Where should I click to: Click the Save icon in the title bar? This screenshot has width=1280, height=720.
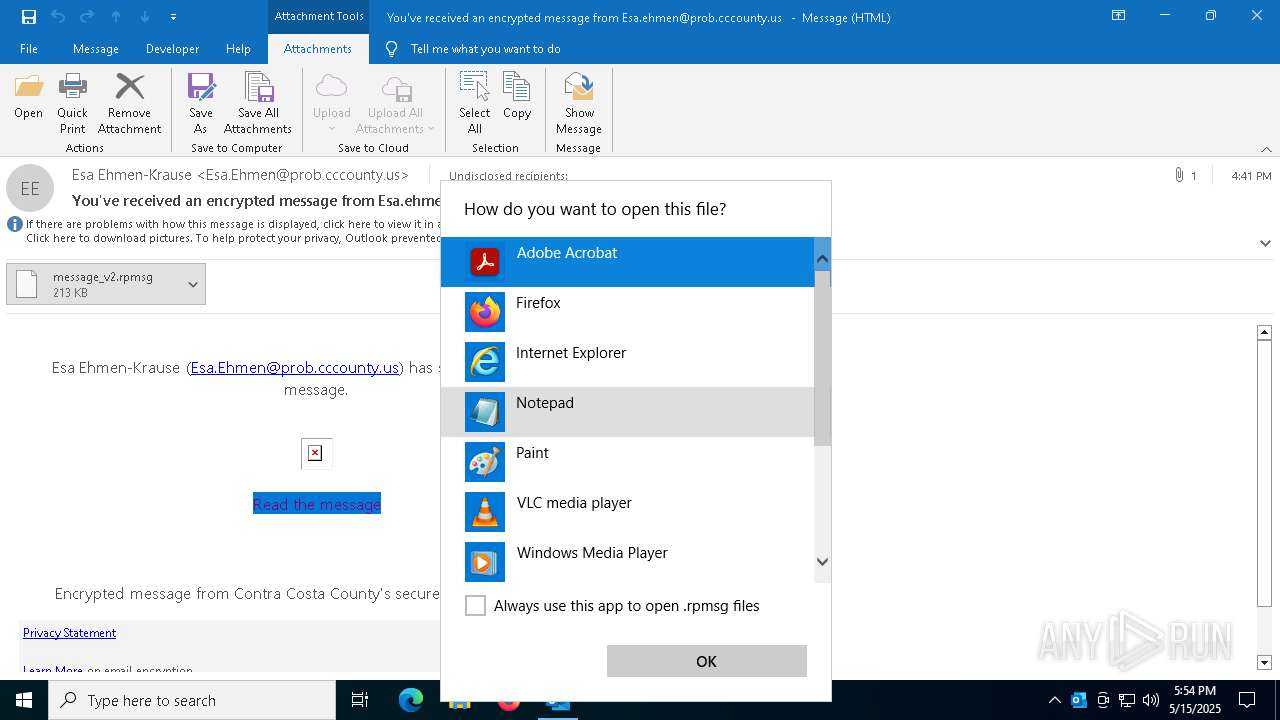[x=29, y=16]
